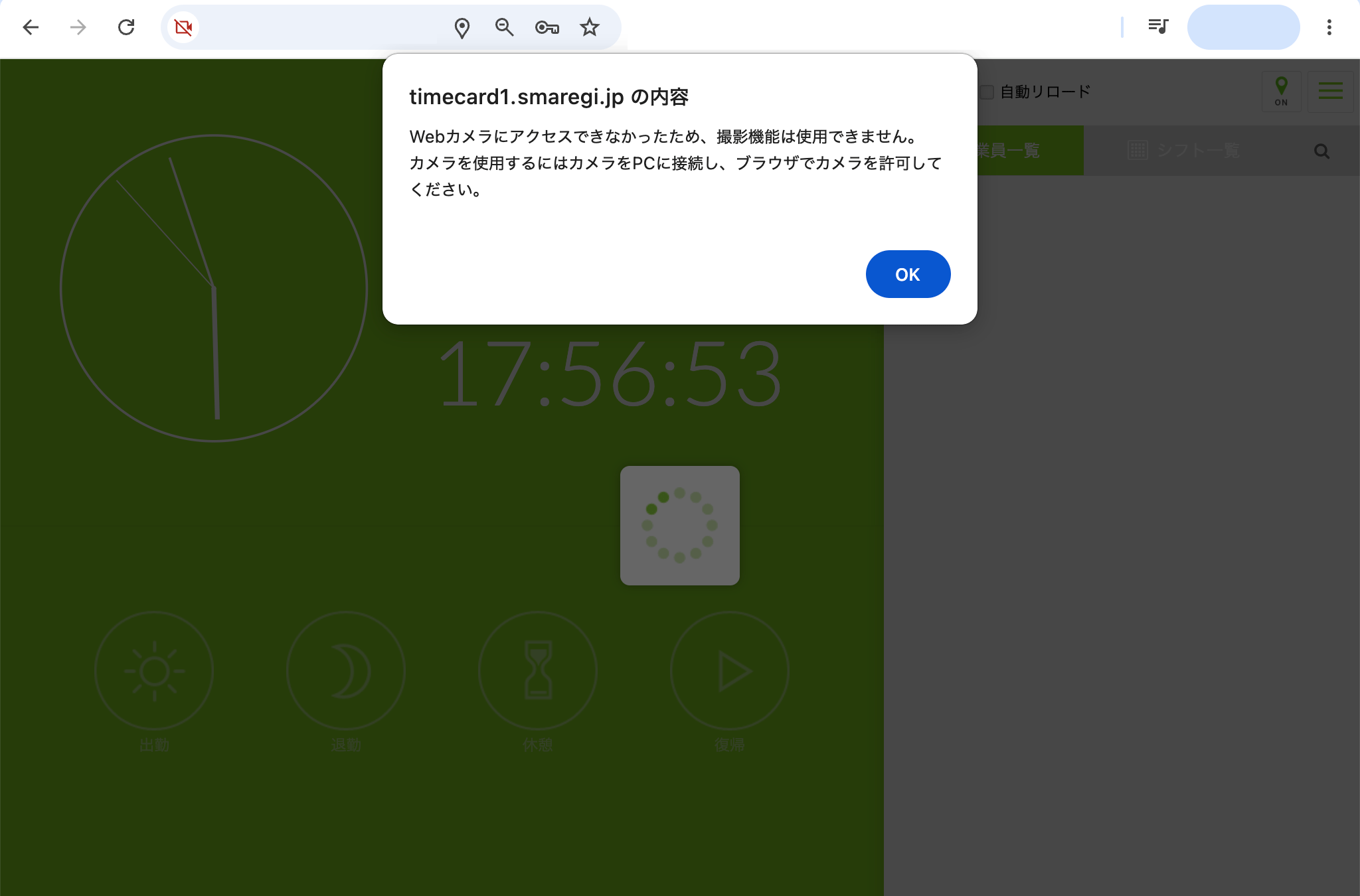Image resolution: width=1360 pixels, height=896 pixels.
Task: Open the password key icon
Action: pos(547,27)
